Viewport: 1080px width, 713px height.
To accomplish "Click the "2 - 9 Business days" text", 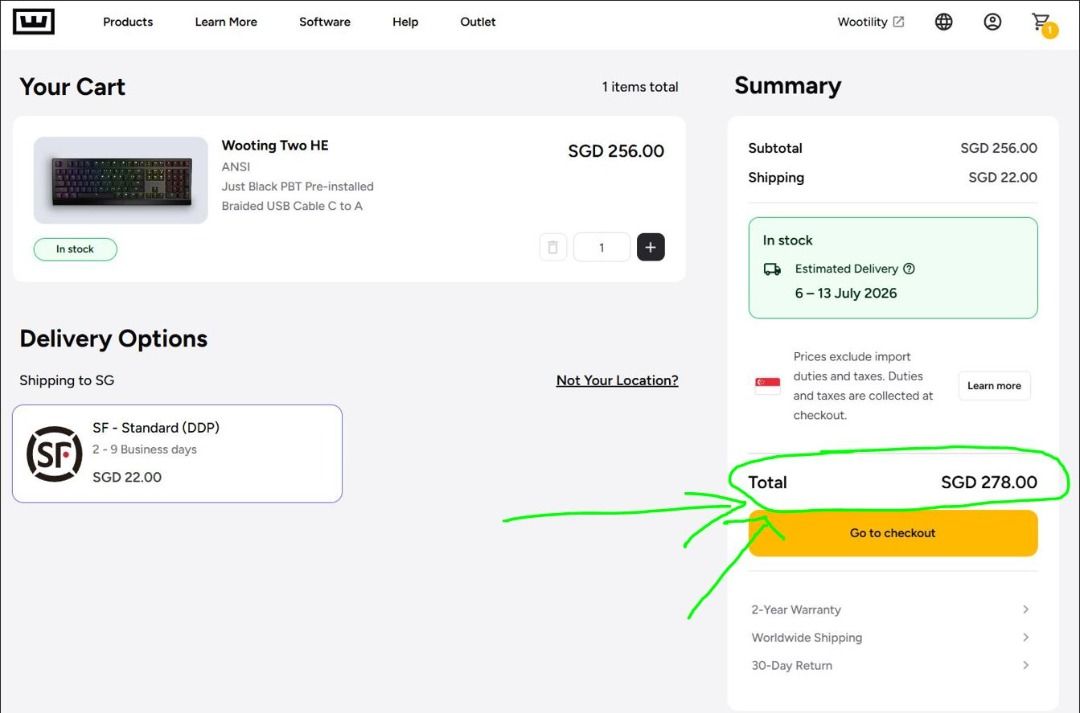I will (x=145, y=449).
